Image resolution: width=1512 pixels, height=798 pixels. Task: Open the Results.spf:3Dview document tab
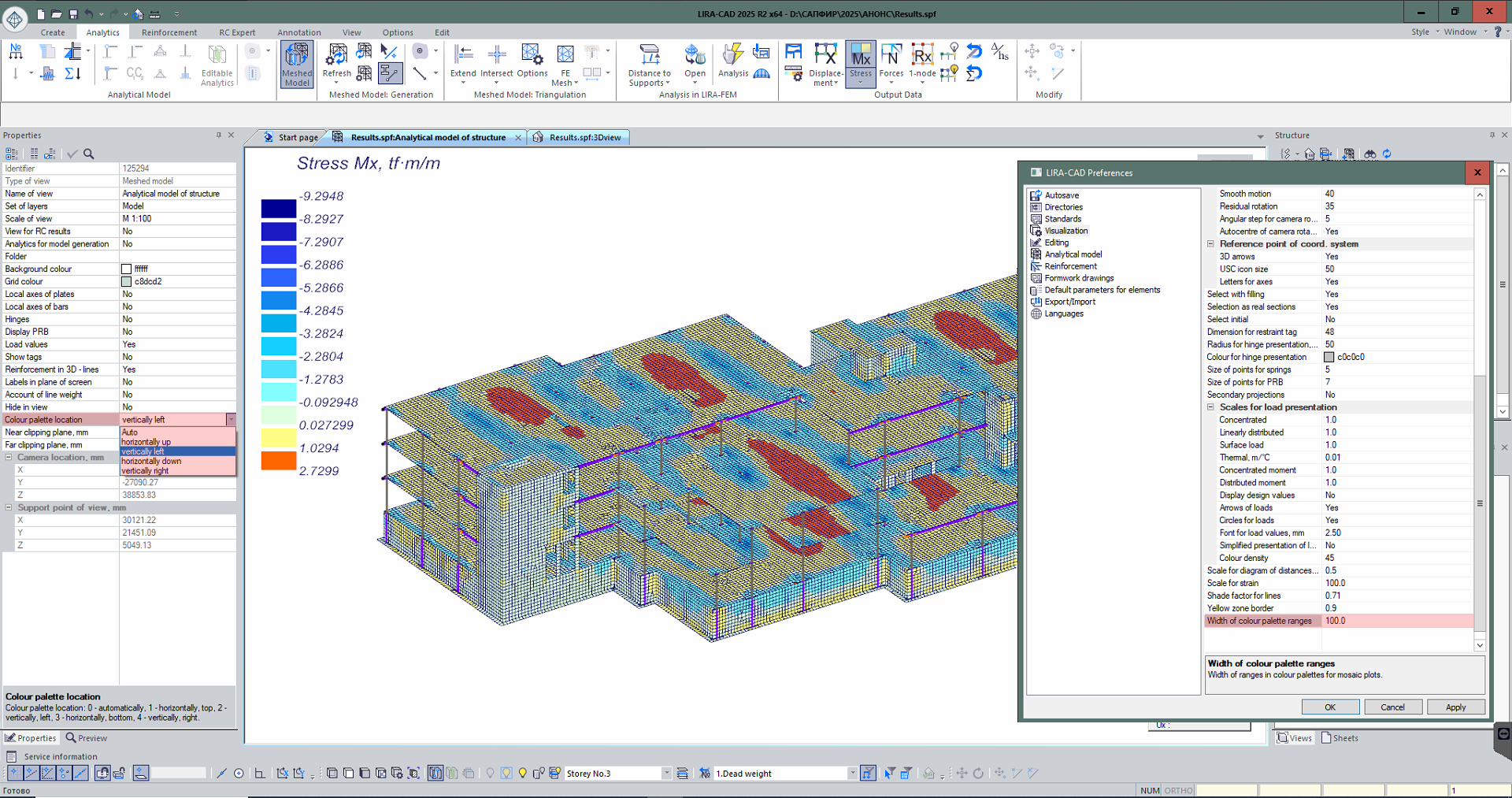tap(584, 137)
